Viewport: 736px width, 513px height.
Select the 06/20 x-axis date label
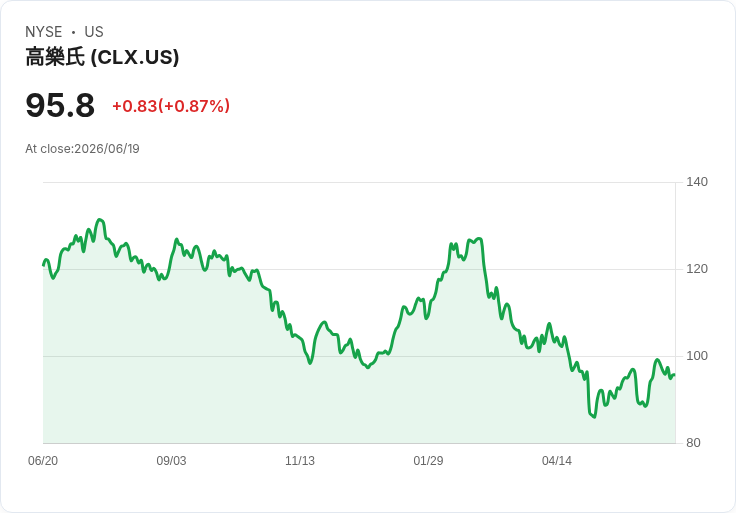43,461
